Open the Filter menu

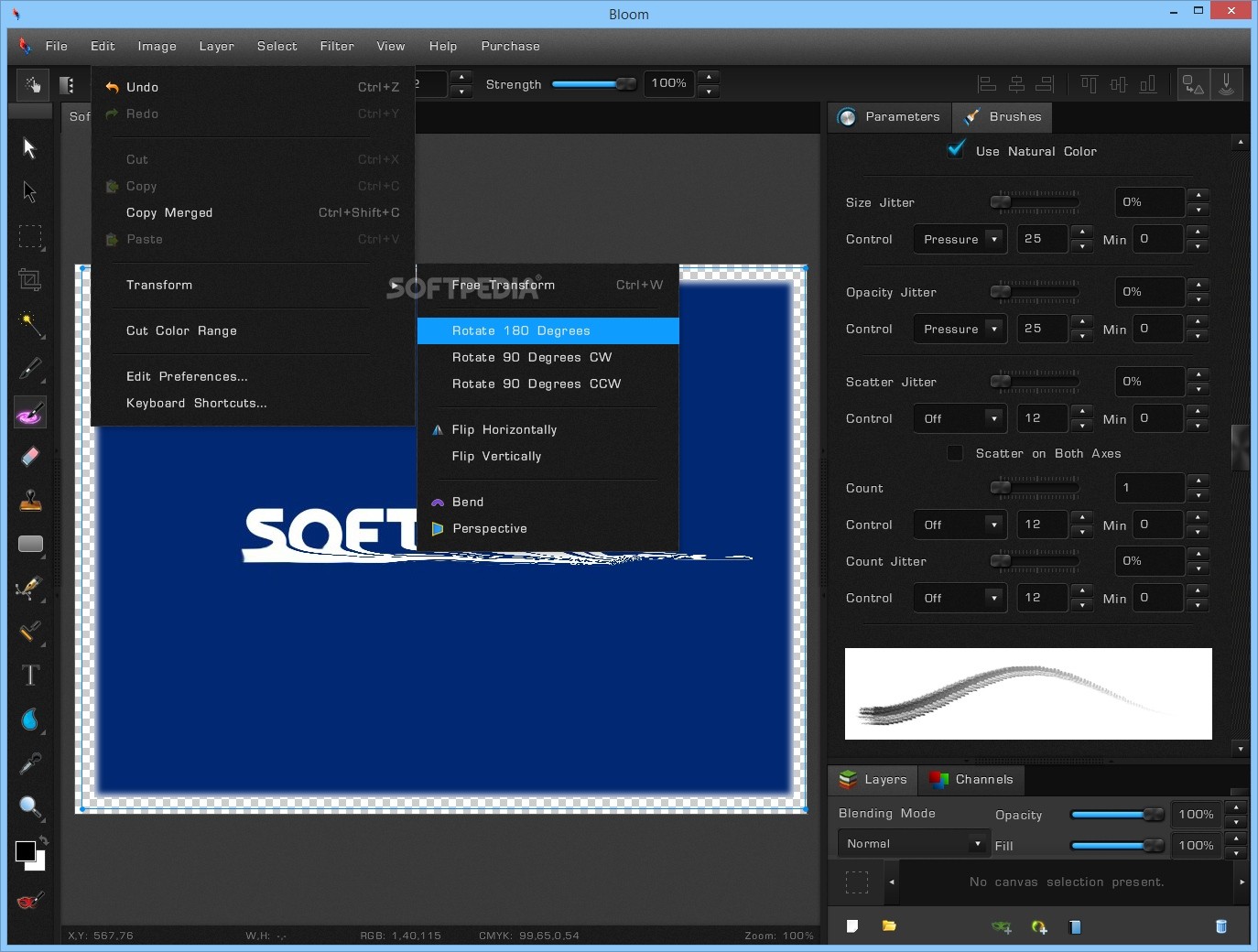337,46
